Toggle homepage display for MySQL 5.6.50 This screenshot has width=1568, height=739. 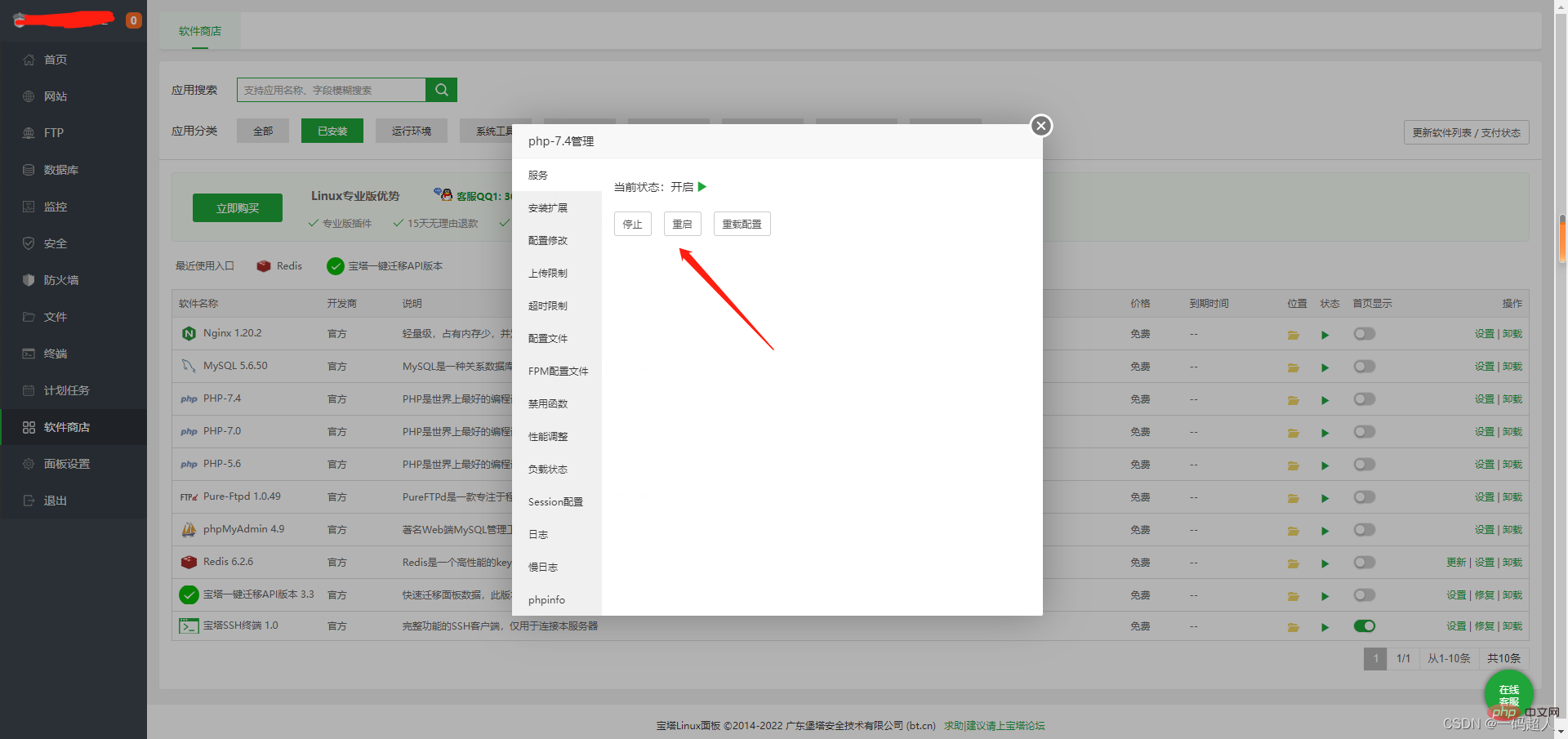point(1364,367)
